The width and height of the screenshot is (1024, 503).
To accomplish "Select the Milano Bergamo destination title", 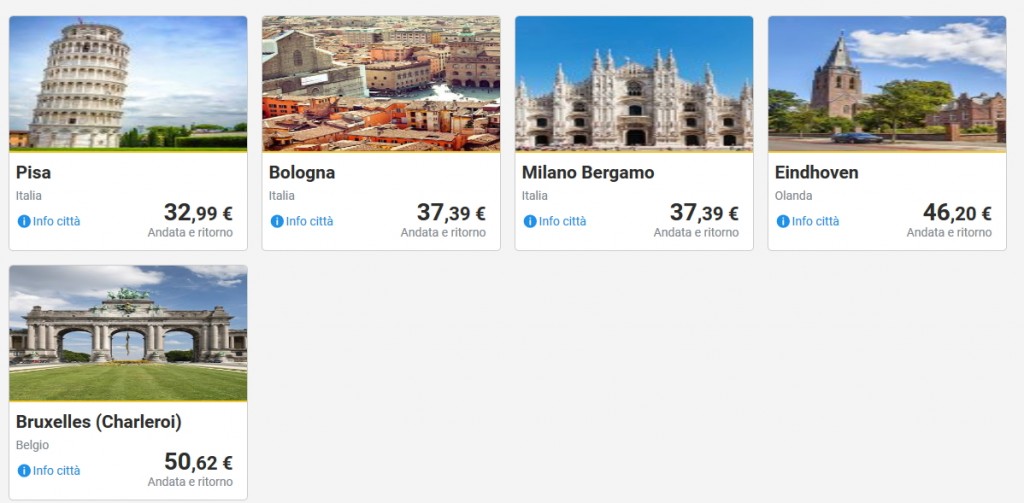I will point(588,172).
